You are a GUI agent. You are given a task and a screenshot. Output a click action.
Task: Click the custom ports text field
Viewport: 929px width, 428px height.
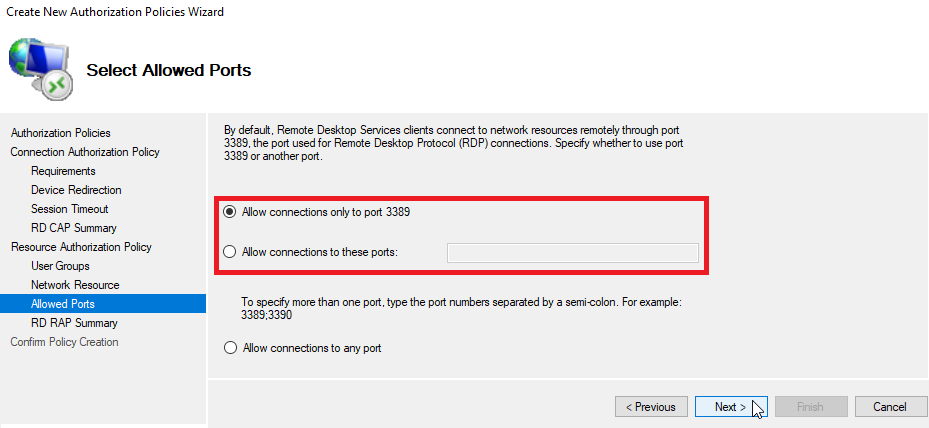tap(572, 253)
